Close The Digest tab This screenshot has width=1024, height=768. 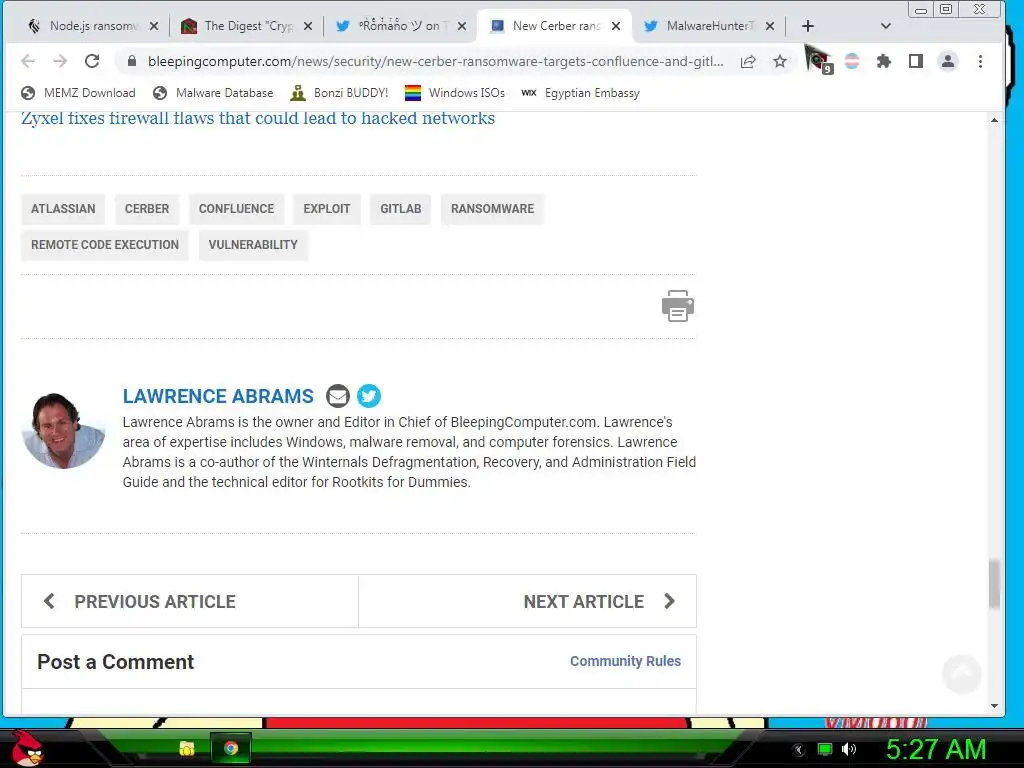pos(308,26)
